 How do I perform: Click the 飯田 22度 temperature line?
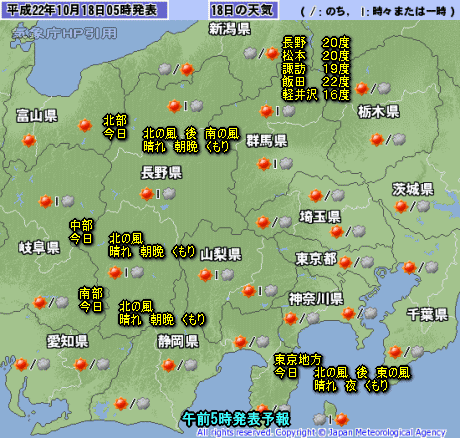tap(316, 82)
